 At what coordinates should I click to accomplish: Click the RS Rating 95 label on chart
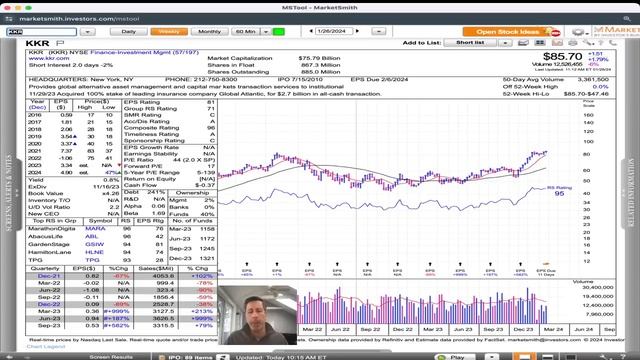(559, 191)
